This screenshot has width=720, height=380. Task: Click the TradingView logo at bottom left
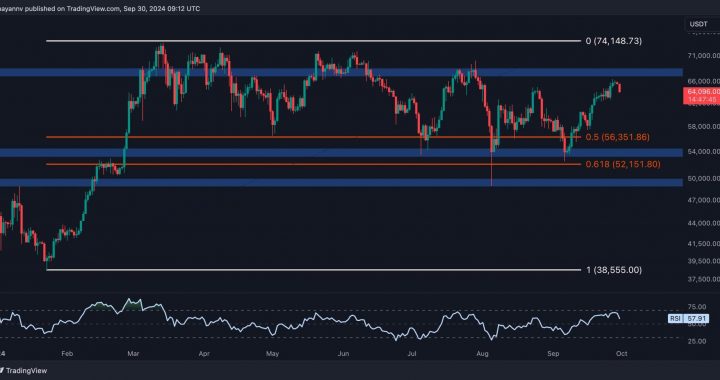tap(23, 370)
